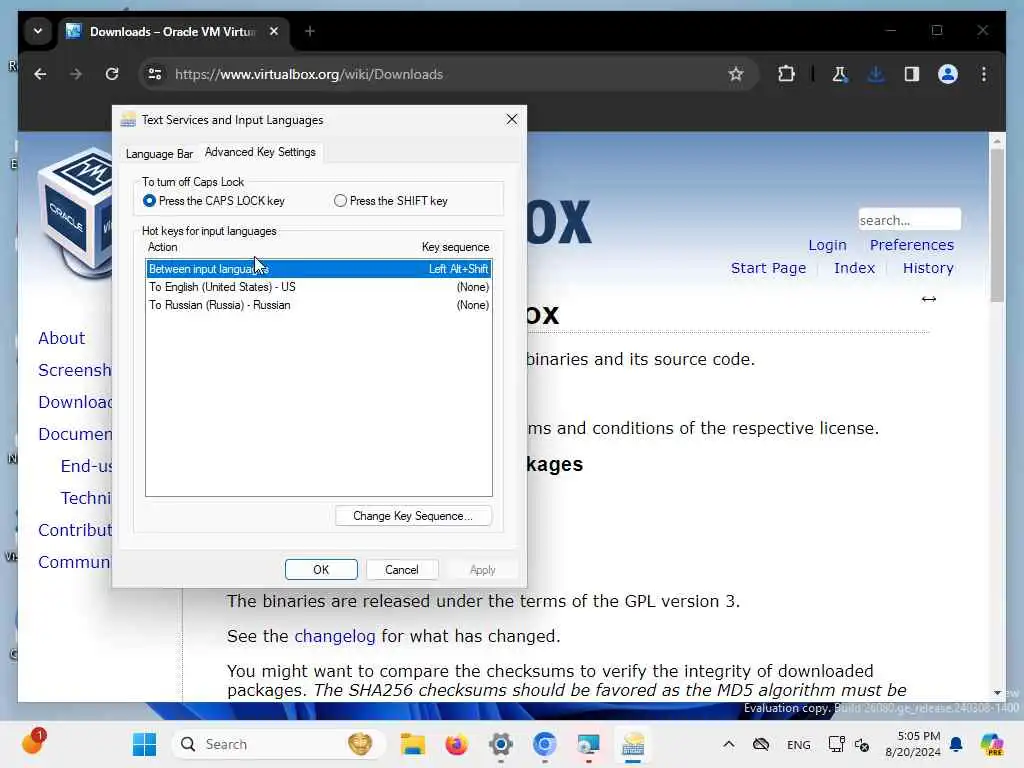
Task: Open the clock showing 5:05 PM
Action: 912,744
